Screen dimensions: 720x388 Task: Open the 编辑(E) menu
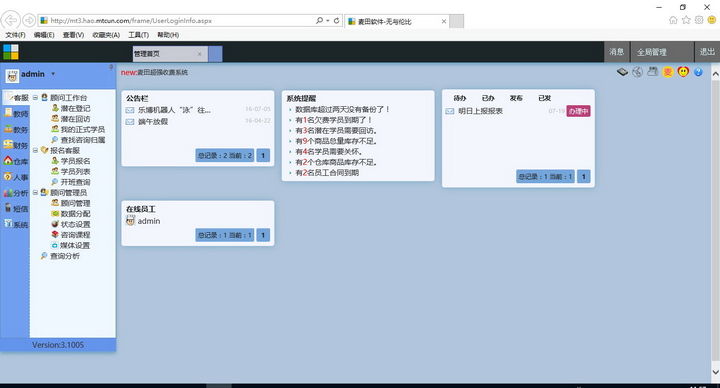44,35
